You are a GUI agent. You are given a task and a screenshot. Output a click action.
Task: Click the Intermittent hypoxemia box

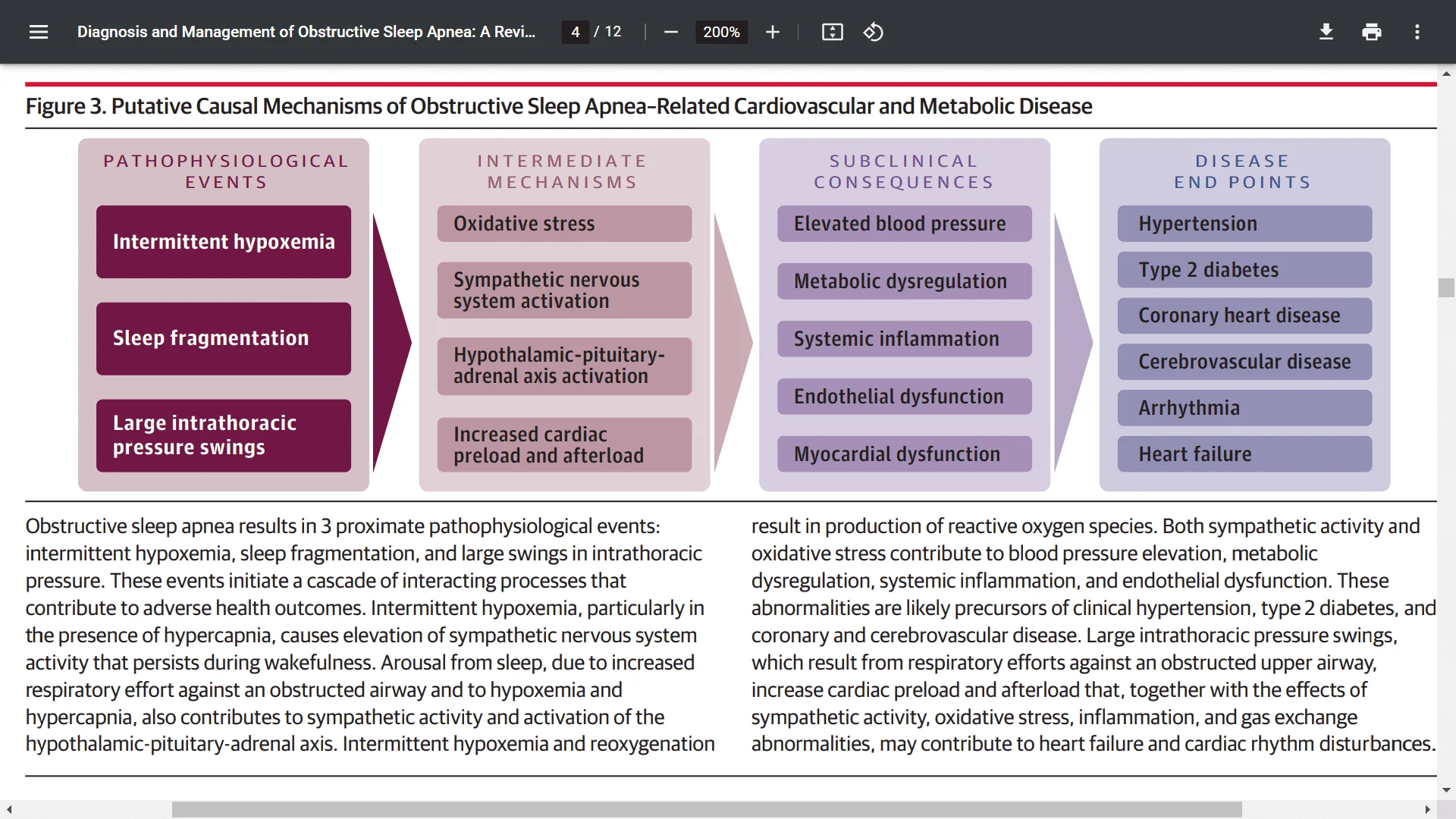pos(224,242)
